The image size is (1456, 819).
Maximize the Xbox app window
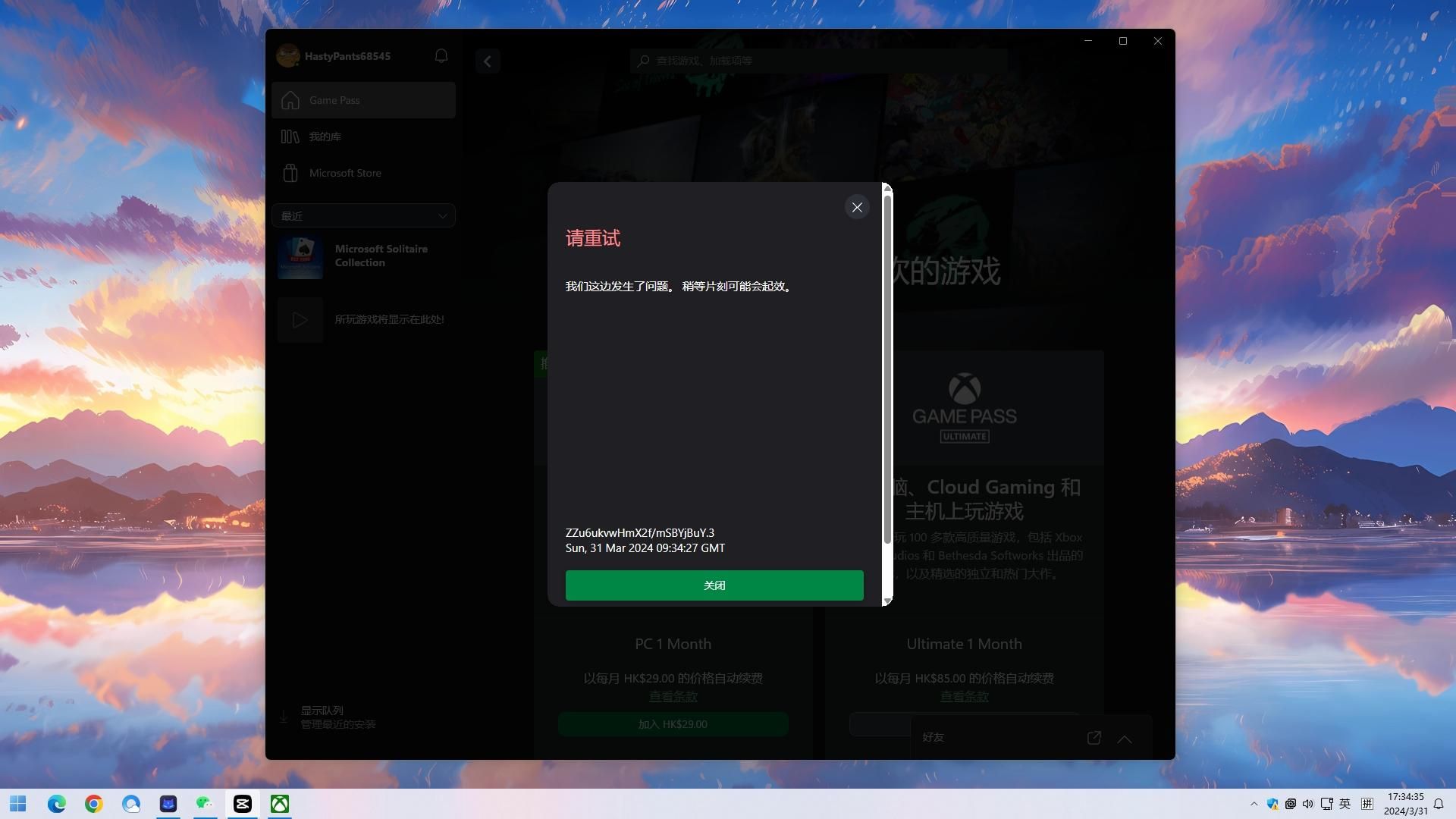pyautogui.click(x=1123, y=41)
